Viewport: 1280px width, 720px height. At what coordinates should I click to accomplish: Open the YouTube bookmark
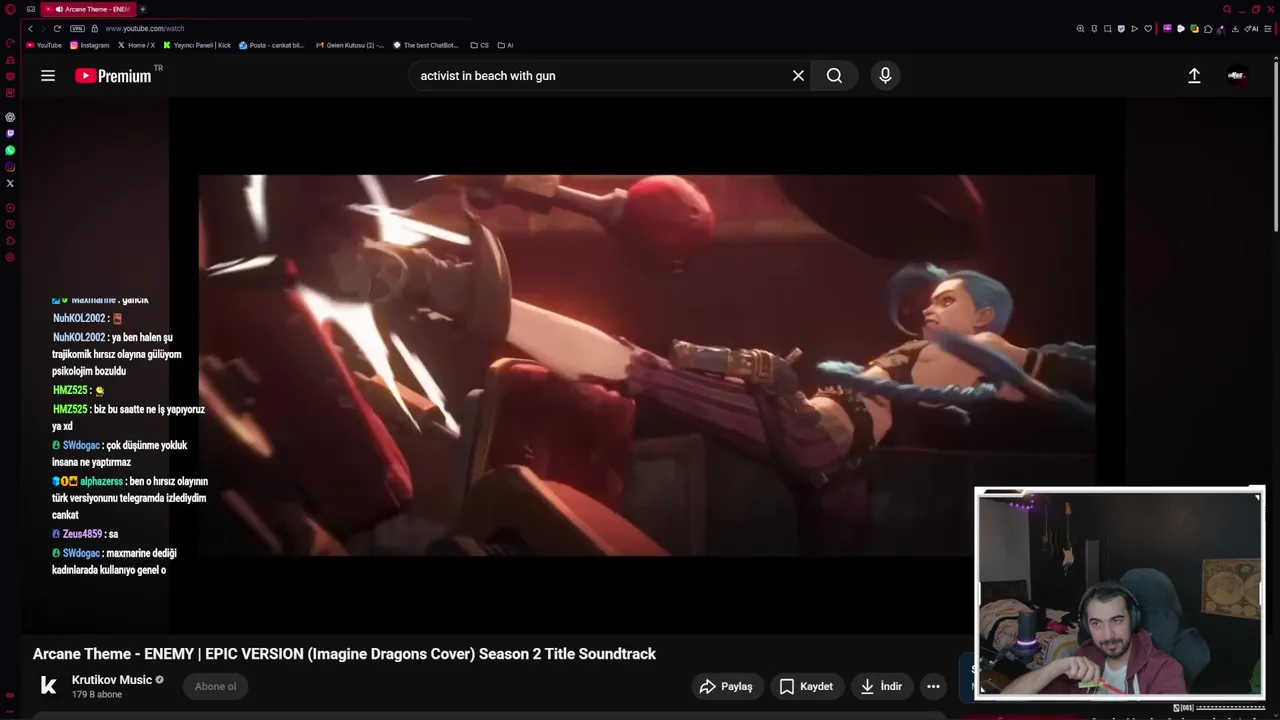click(x=44, y=45)
